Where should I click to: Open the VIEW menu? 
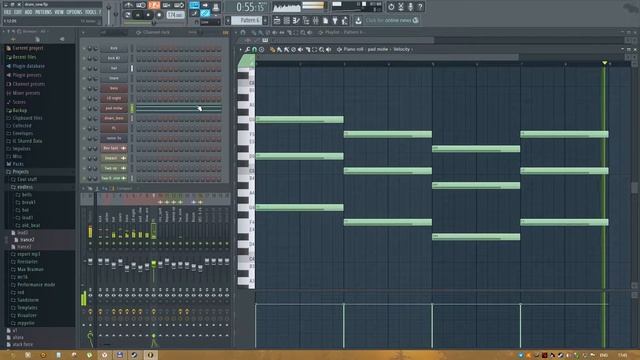59,12
